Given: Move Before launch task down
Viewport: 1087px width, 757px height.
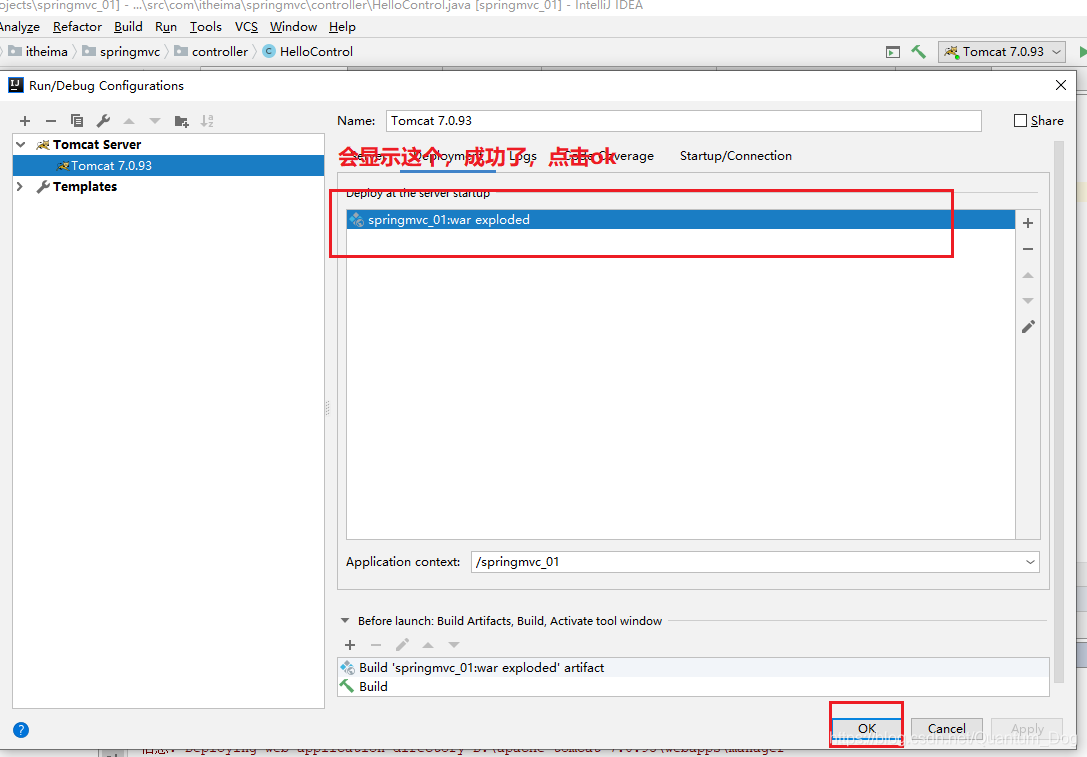Looking at the screenshot, I should coord(454,645).
